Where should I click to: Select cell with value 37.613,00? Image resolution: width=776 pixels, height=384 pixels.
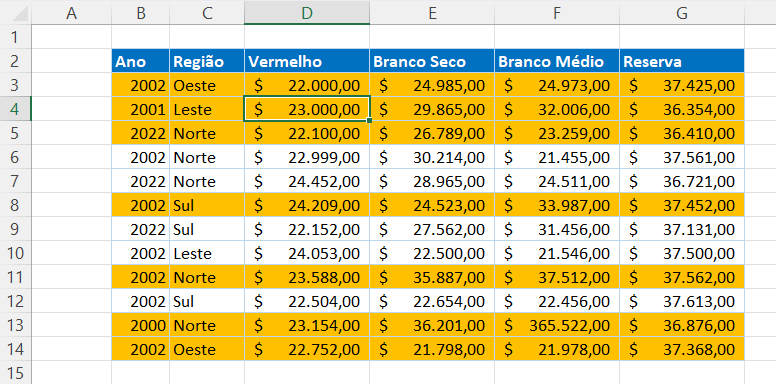[x=682, y=301]
